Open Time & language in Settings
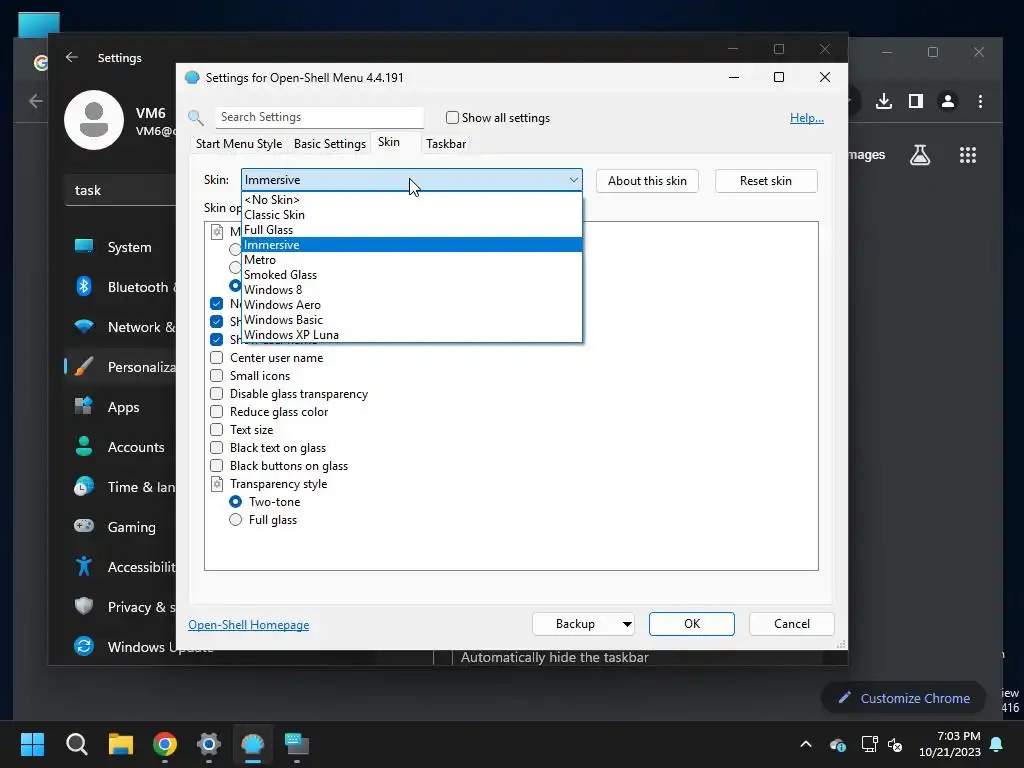Screen dimensions: 1024x768 pyautogui.click(x=120, y=487)
